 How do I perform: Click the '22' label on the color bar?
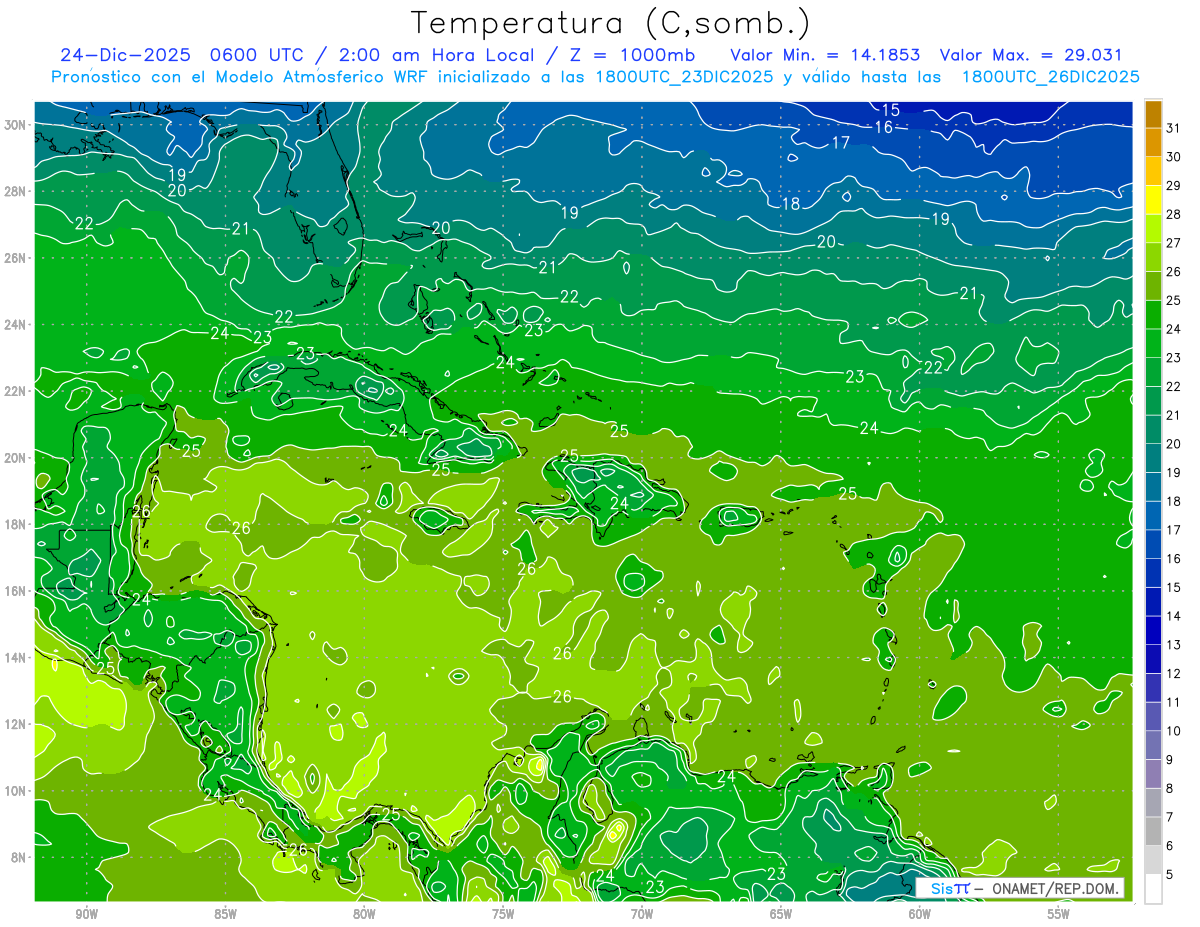point(1174,387)
